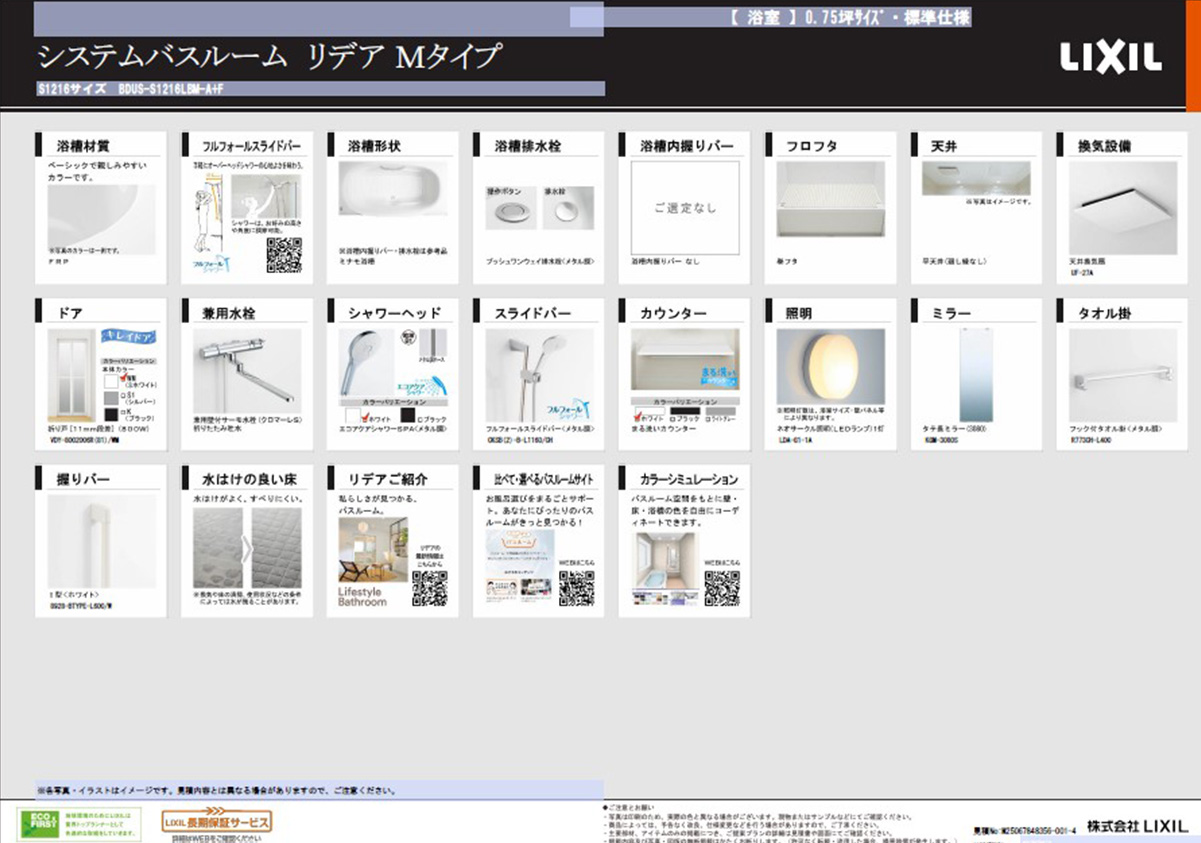Check the ホワイト option in シャワーヘッド card

(x=364, y=416)
